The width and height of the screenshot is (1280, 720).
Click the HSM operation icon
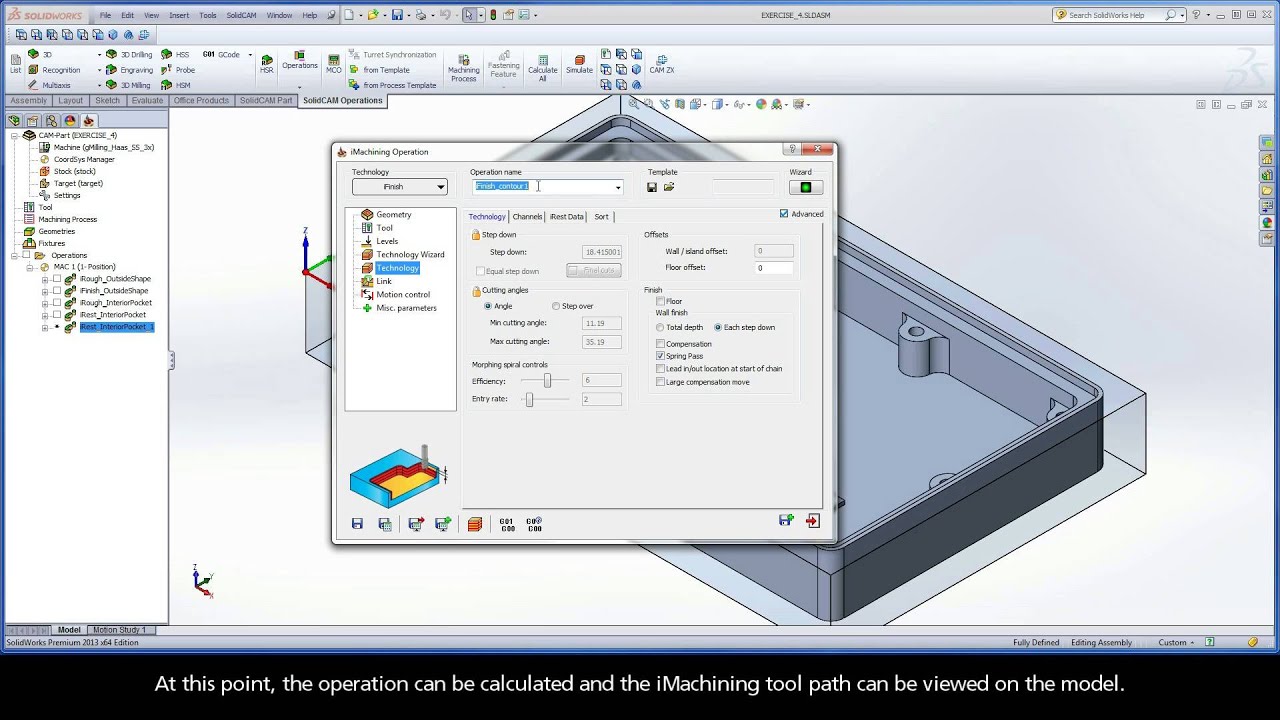coord(167,85)
